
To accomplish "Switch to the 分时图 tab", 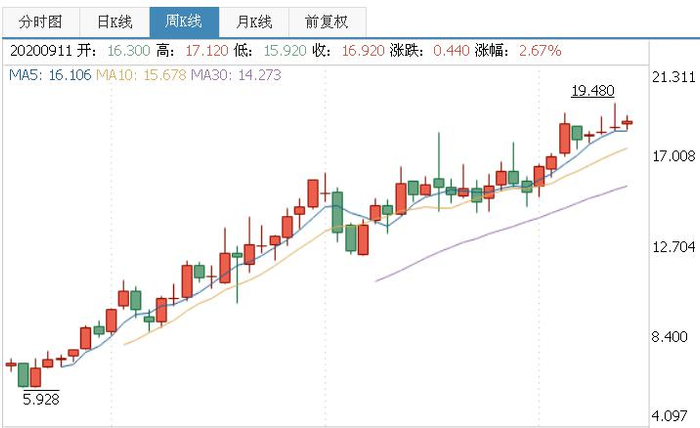I will [41, 21].
